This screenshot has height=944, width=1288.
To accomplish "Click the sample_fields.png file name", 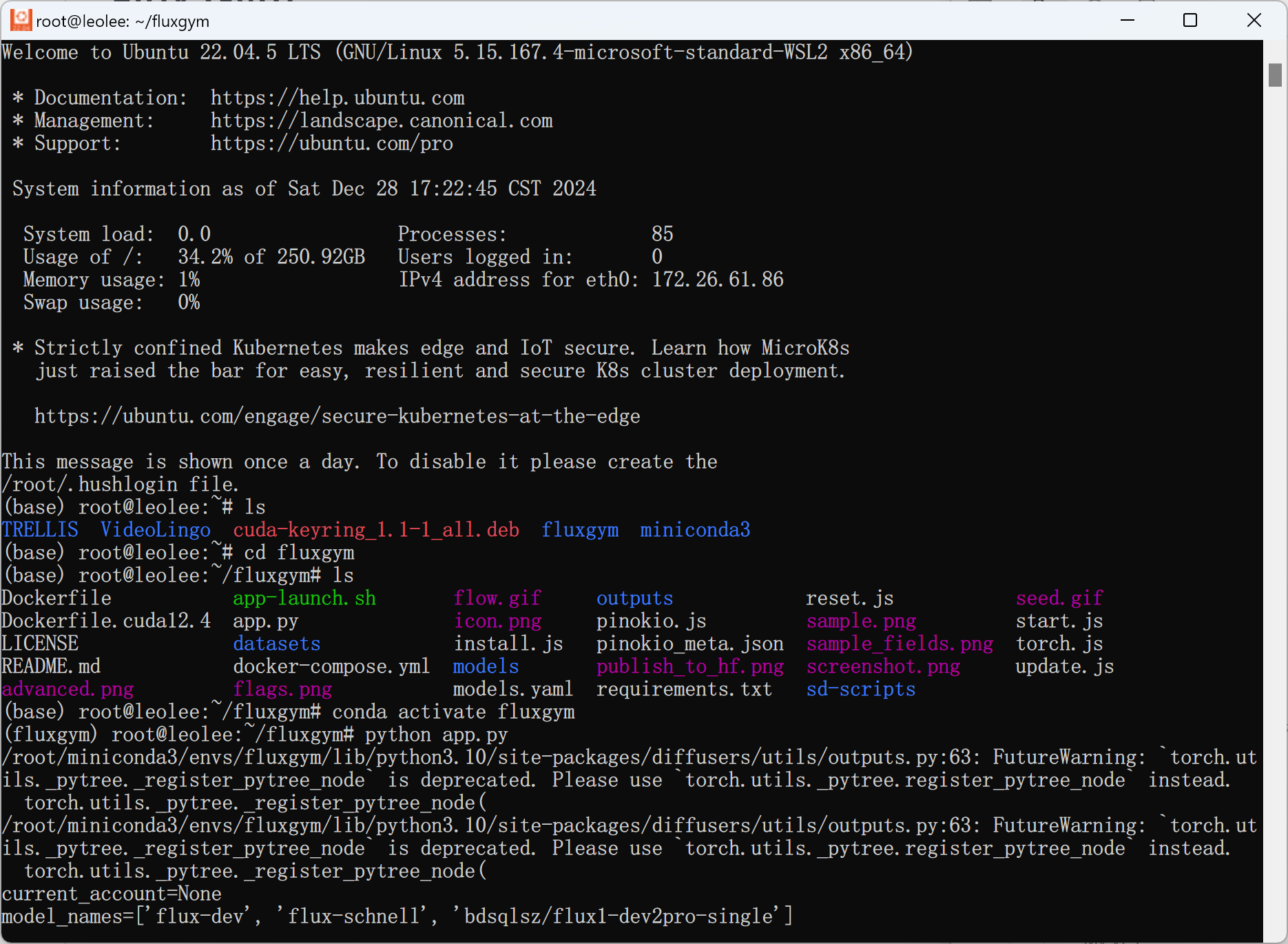I will point(900,644).
